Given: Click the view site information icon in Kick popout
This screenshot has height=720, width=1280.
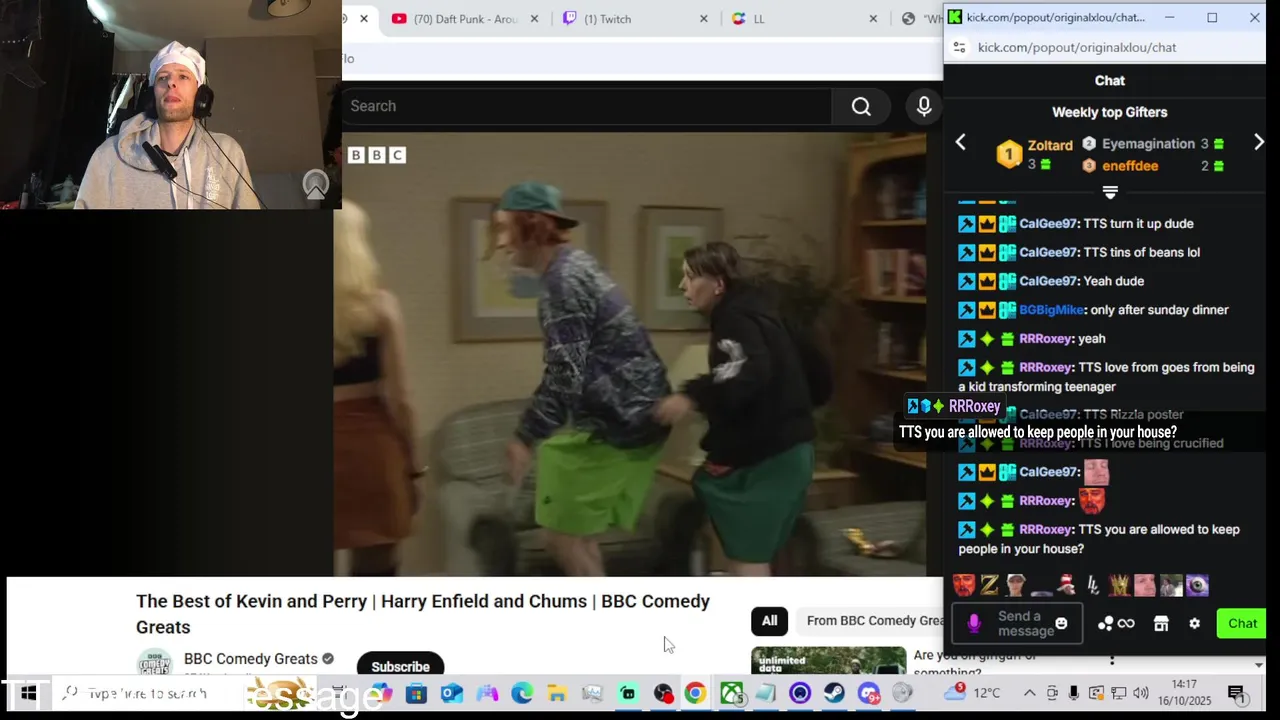Looking at the screenshot, I should [x=959, y=47].
